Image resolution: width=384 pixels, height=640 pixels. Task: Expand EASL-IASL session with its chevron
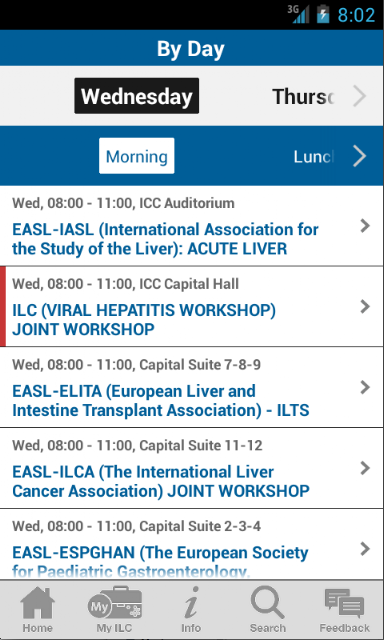(365, 226)
